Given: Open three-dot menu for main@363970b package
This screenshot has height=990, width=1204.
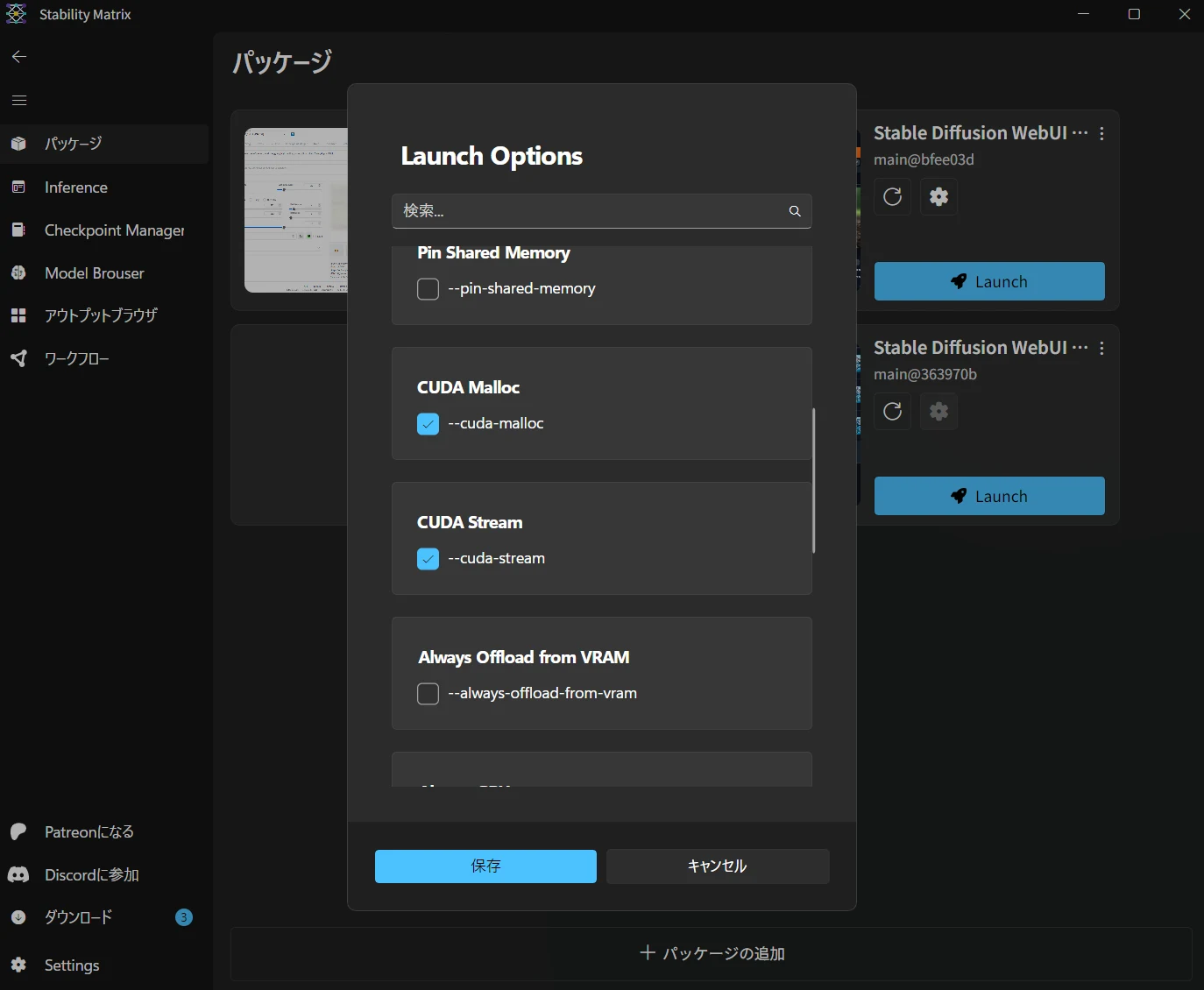Looking at the screenshot, I should pos(1101,349).
